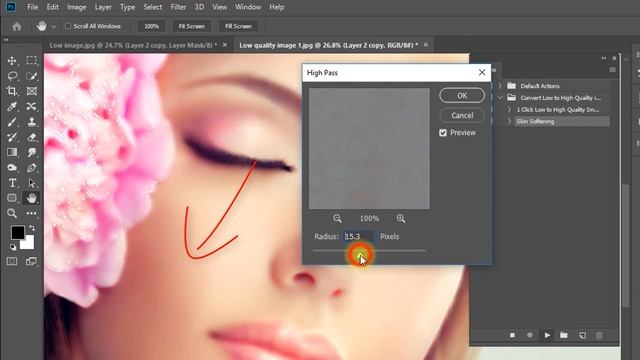The height and width of the screenshot is (360, 640).
Task: Select the Brush tool
Action: [x=12, y=122]
